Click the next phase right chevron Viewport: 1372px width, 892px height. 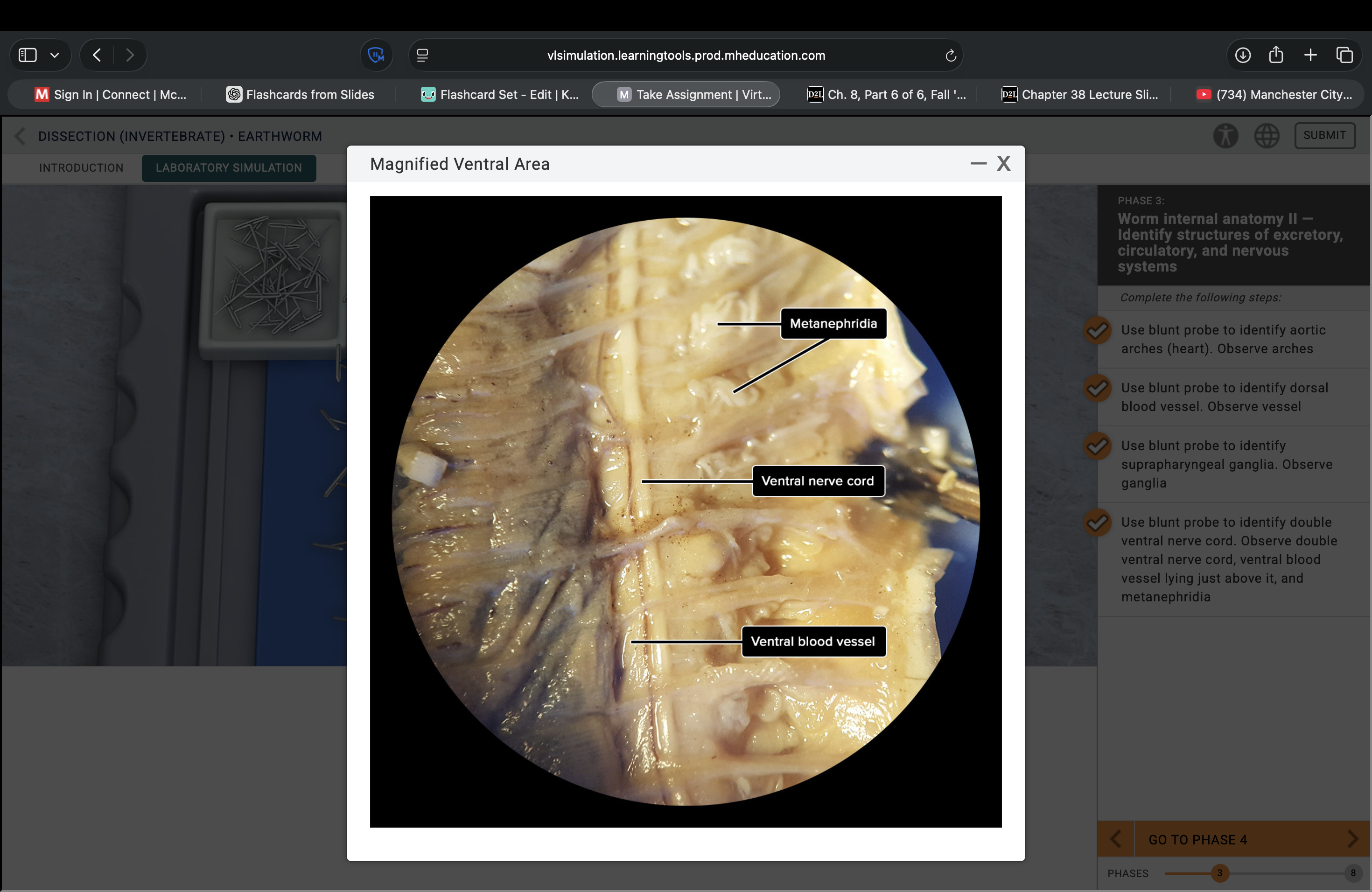tap(1352, 839)
